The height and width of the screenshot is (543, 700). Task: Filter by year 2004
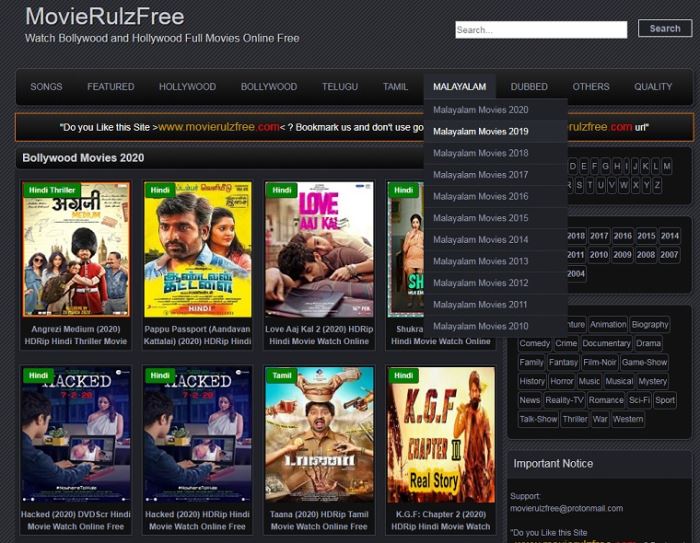[576, 274]
